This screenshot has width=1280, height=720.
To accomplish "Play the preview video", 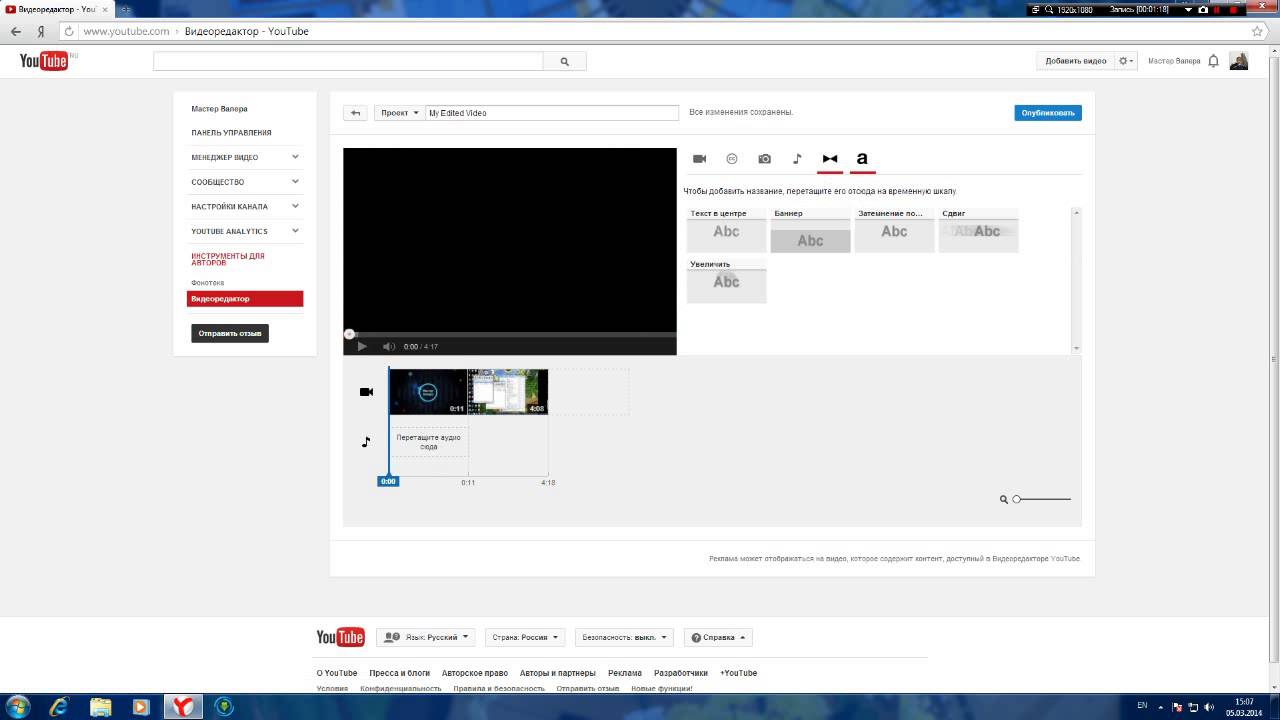I will (x=362, y=346).
